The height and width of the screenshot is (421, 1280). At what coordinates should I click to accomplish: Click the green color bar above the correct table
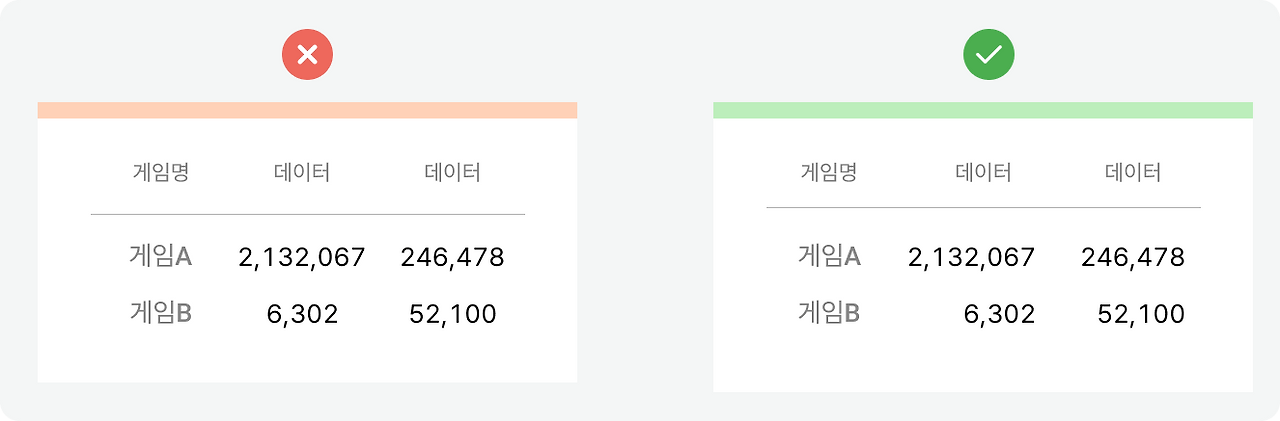[982, 110]
